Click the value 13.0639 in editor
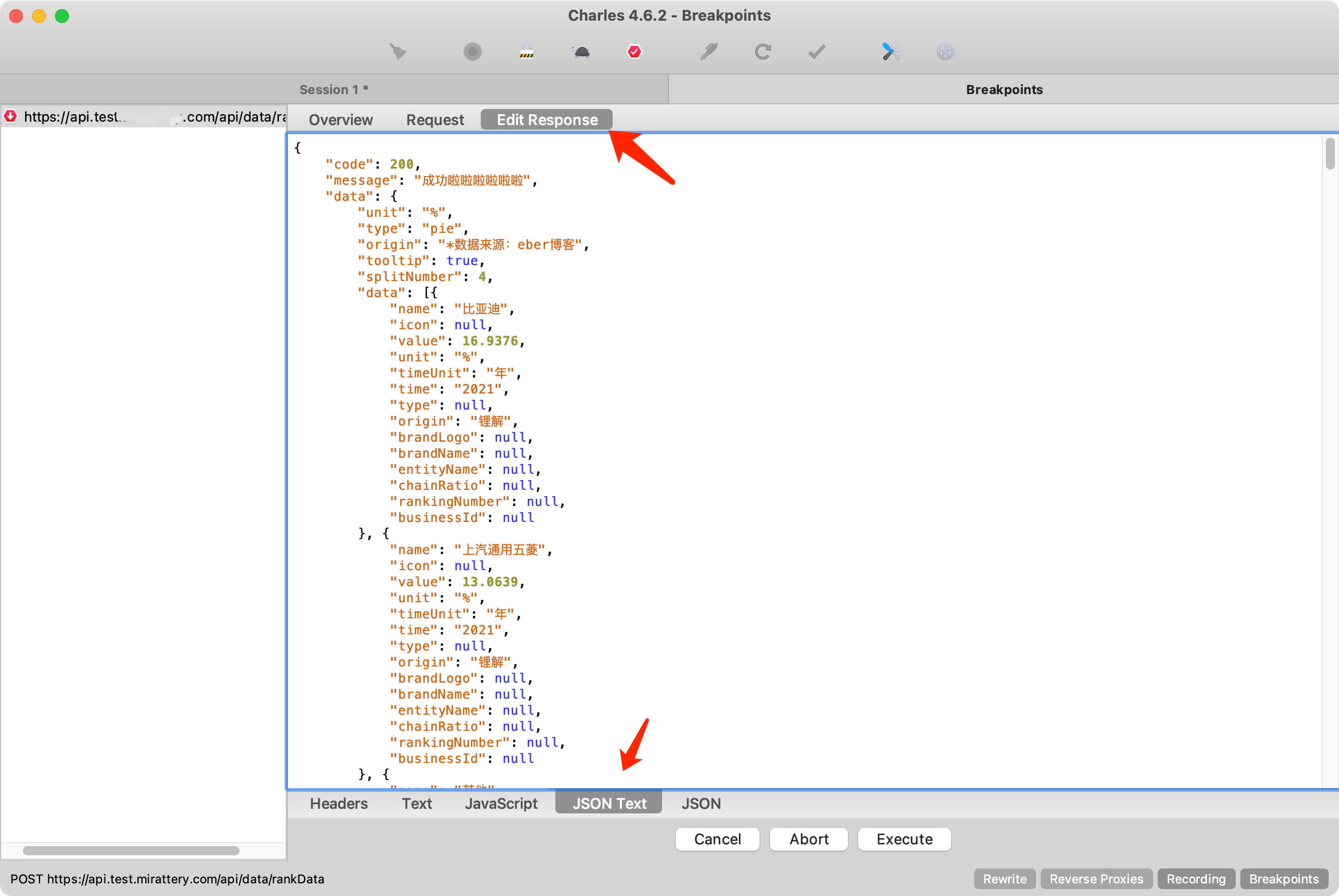The width and height of the screenshot is (1339, 896). (490, 582)
